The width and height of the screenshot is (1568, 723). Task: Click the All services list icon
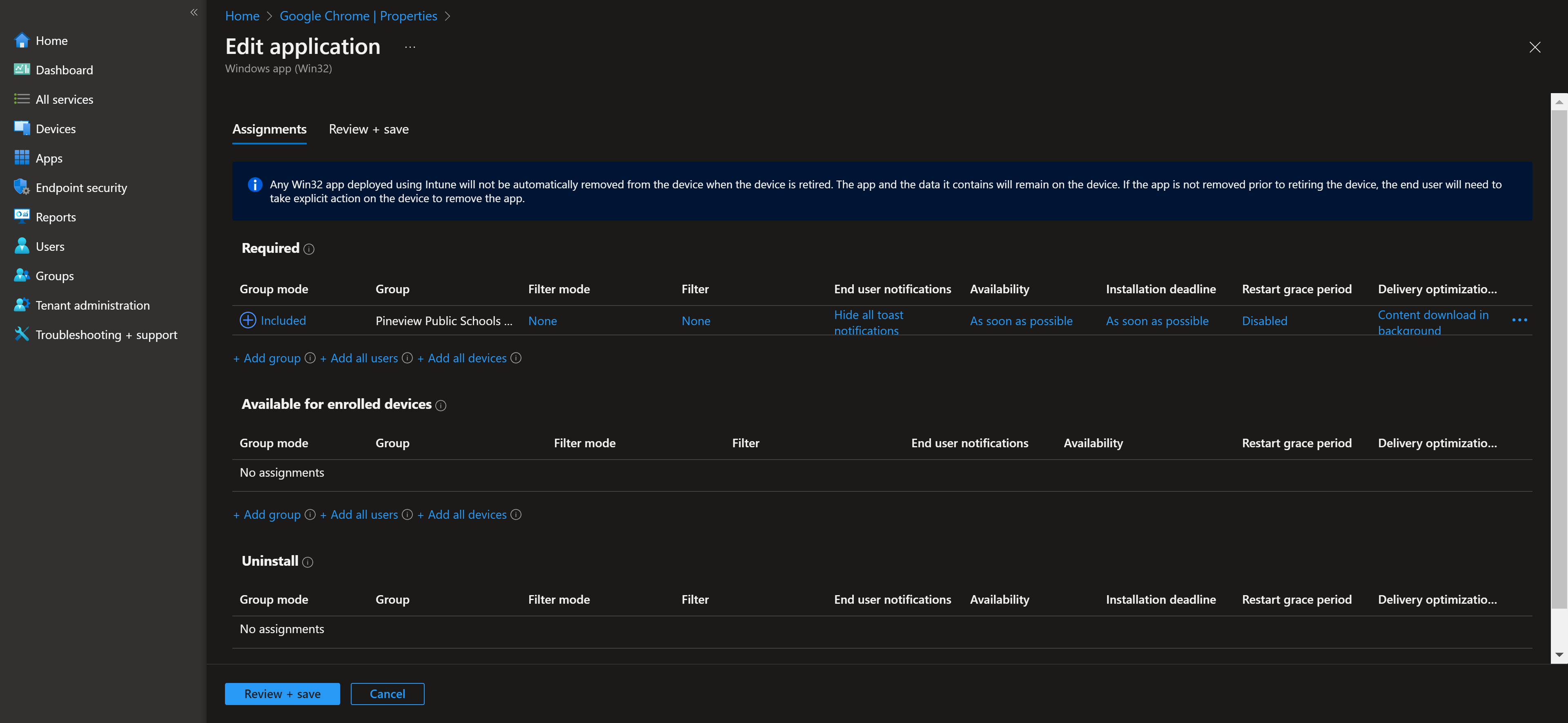tap(22, 99)
